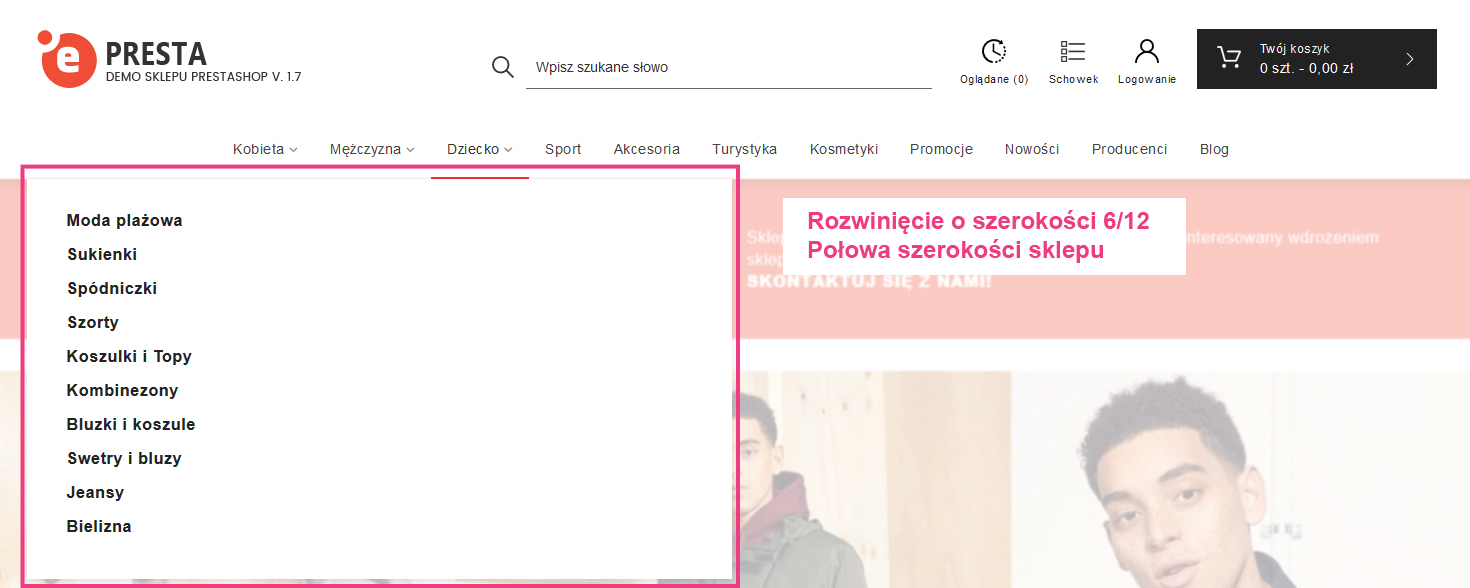Viewport: 1470px width, 588px height.
Task: Expand the Kobieta menu dropdown
Action: 265,149
